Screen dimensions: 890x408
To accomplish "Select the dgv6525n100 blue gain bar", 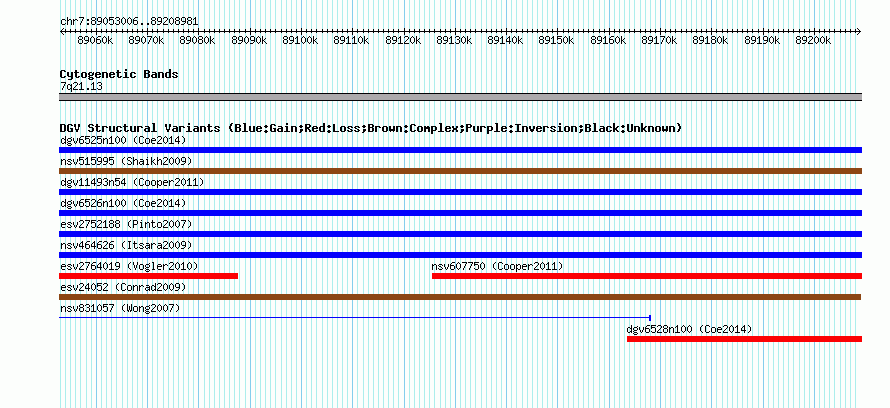I will (460, 150).
